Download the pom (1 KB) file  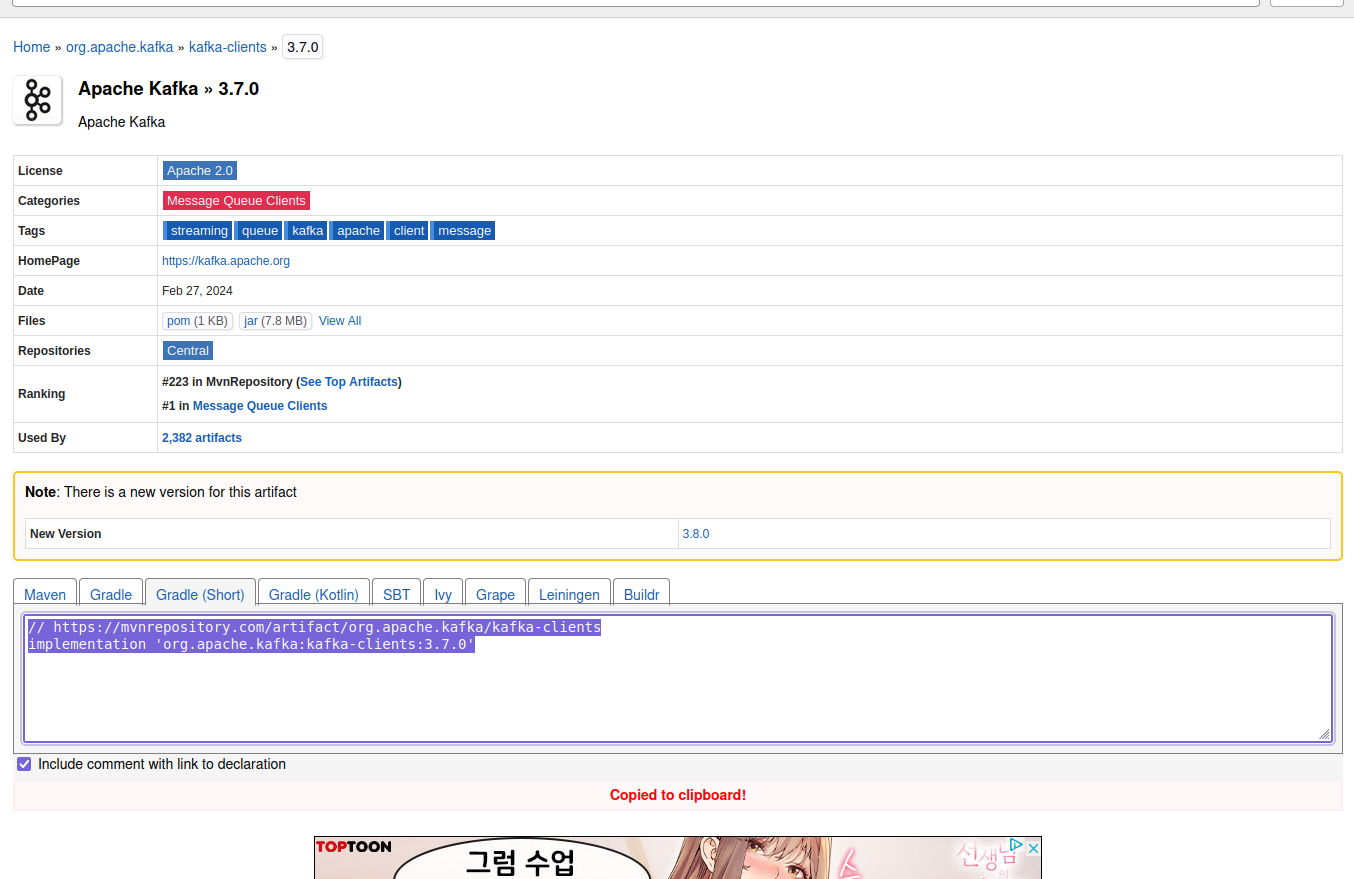(197, 321)
